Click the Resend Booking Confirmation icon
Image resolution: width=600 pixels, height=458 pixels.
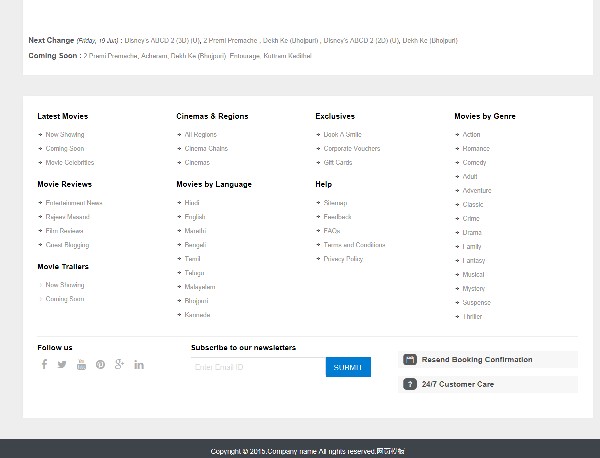410,359
